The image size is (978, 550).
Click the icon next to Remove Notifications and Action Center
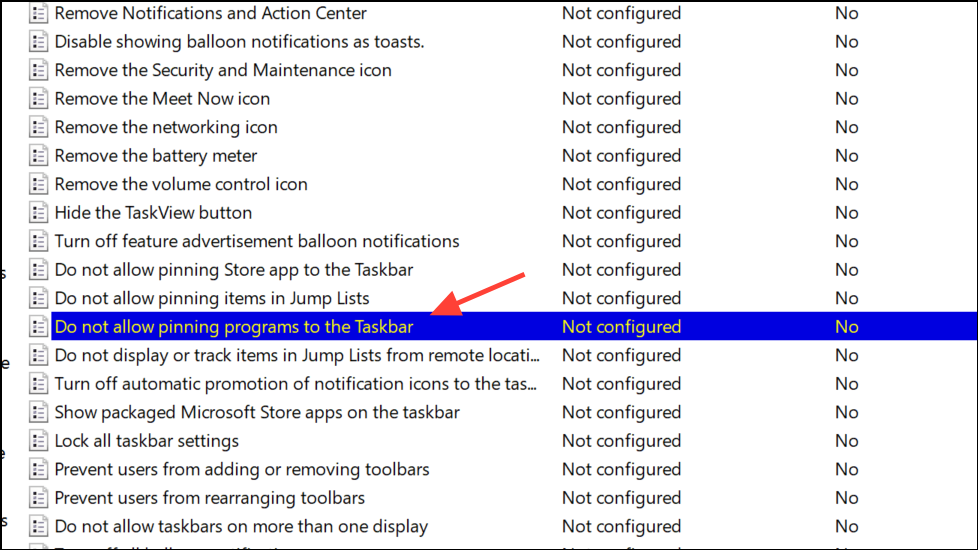click(39, 14)
